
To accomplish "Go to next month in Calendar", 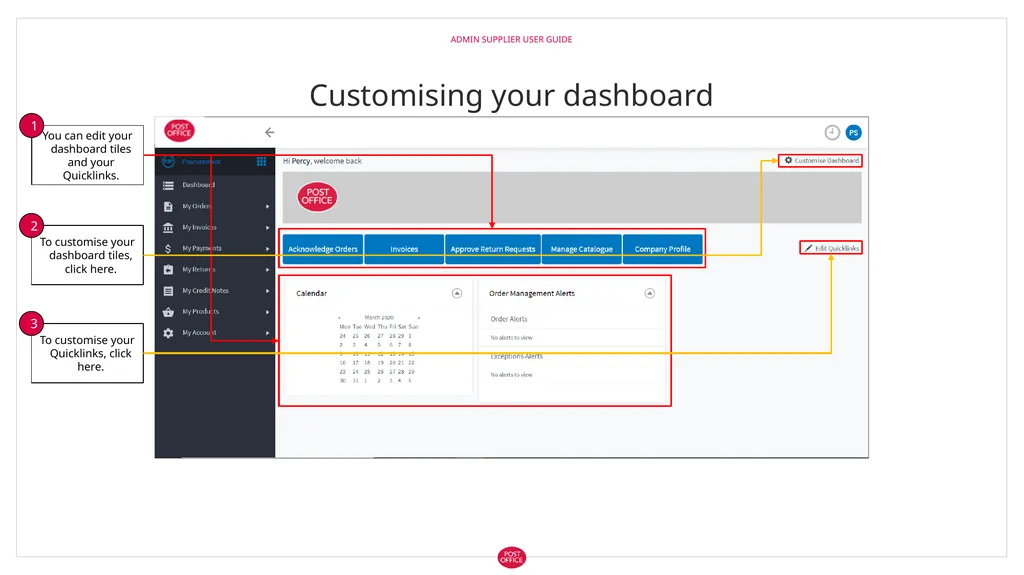I will tap(419, 318).
